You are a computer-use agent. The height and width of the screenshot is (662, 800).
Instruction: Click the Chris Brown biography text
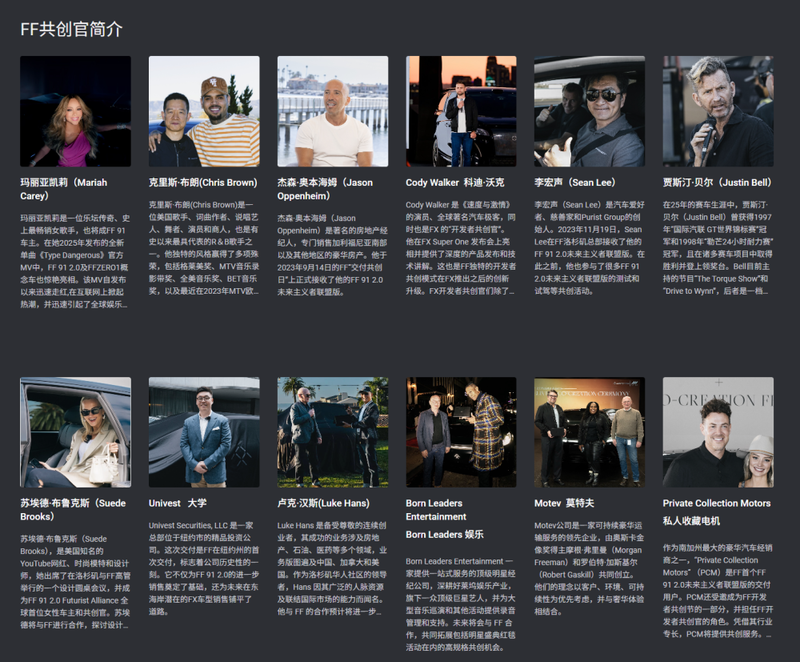click(204, 248)
